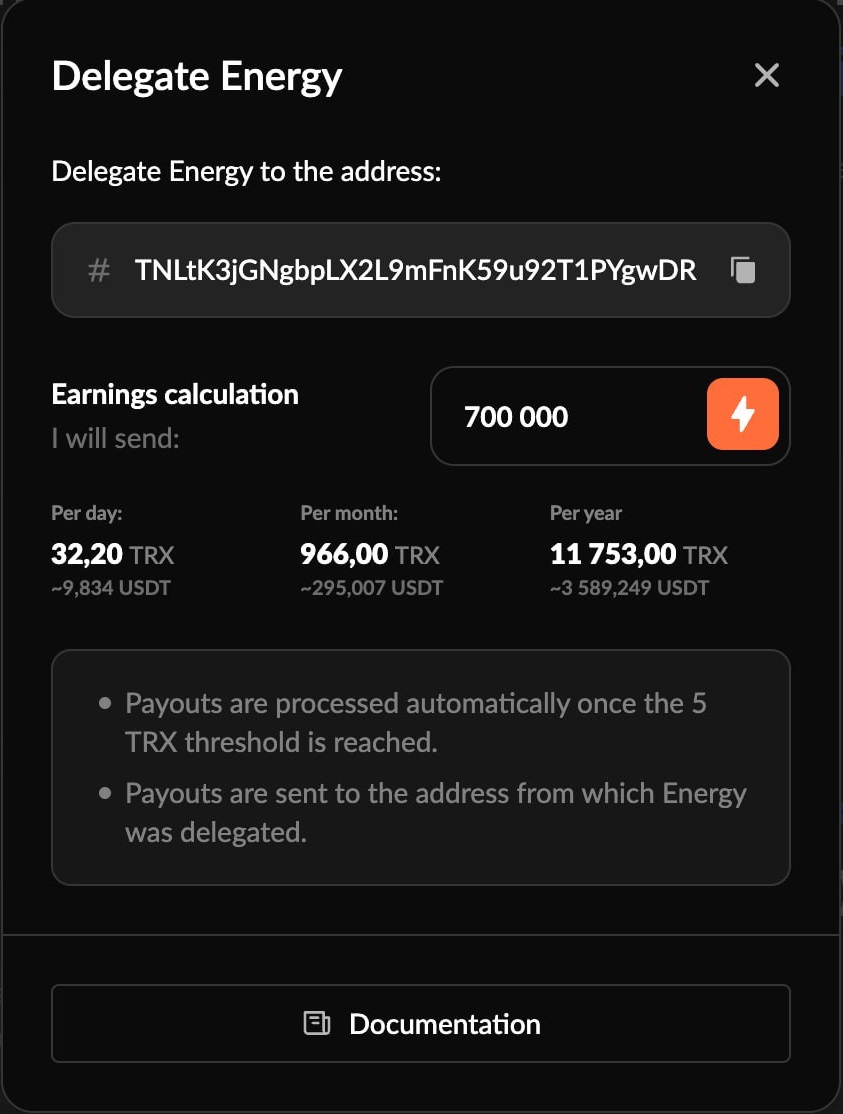The image size is (843, 1114).
Task: Click the ~295,007 USDT monthly estimate
Action: coord(371,588)
